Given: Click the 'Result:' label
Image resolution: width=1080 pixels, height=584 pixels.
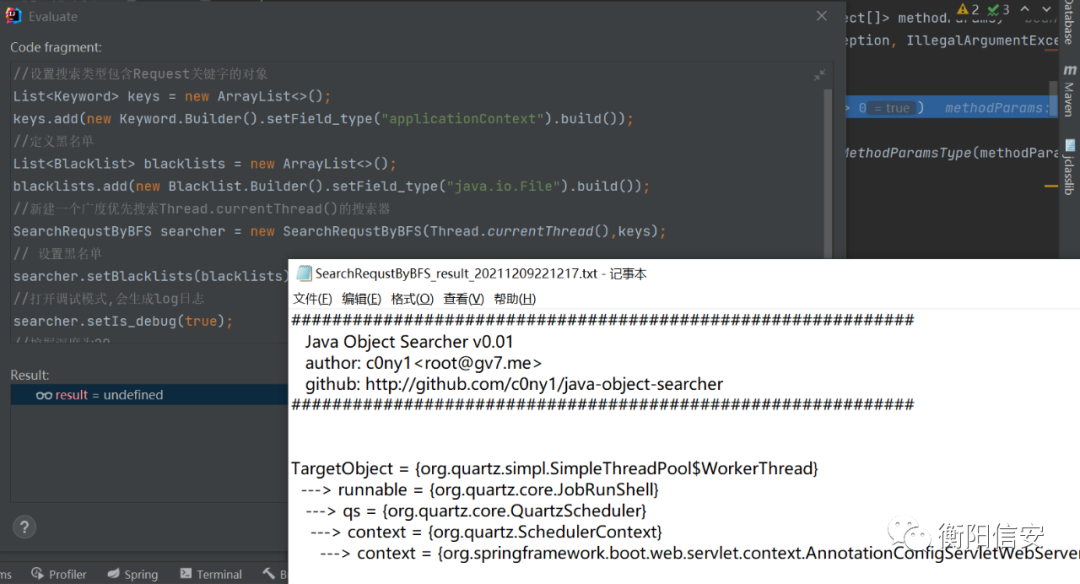Looking at the screenshot, I should [x=30, y=375].
